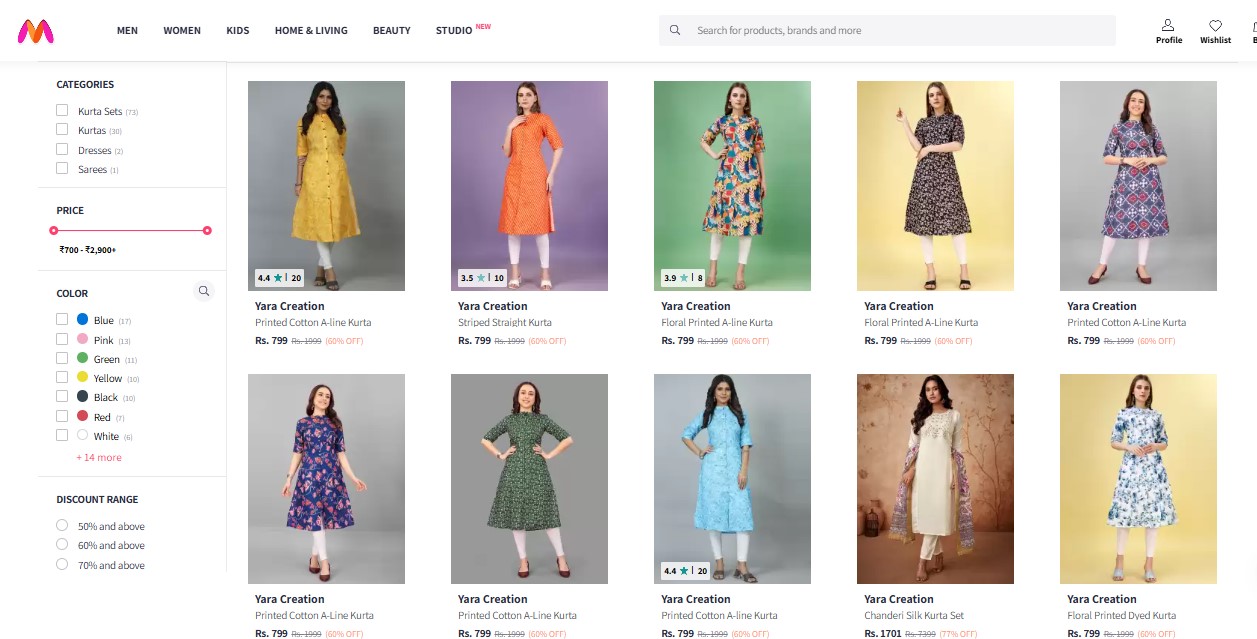Click the 'Floral Printed Dyed Kurta' title
This screenshot has width=1257, height=639.
[x=1121, y=616]
